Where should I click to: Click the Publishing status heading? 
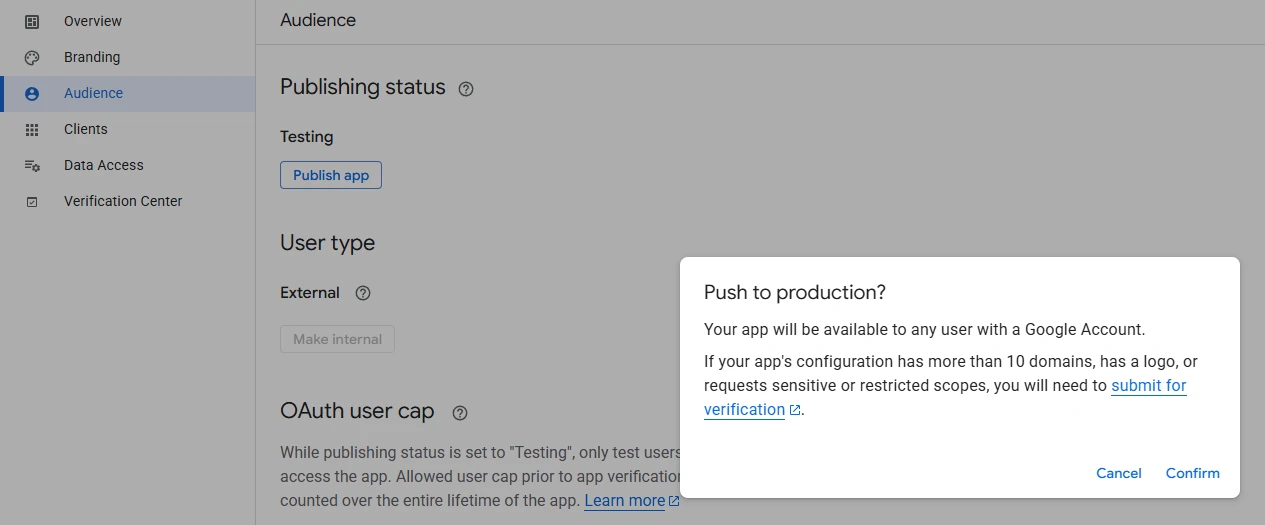coord(363,87)
